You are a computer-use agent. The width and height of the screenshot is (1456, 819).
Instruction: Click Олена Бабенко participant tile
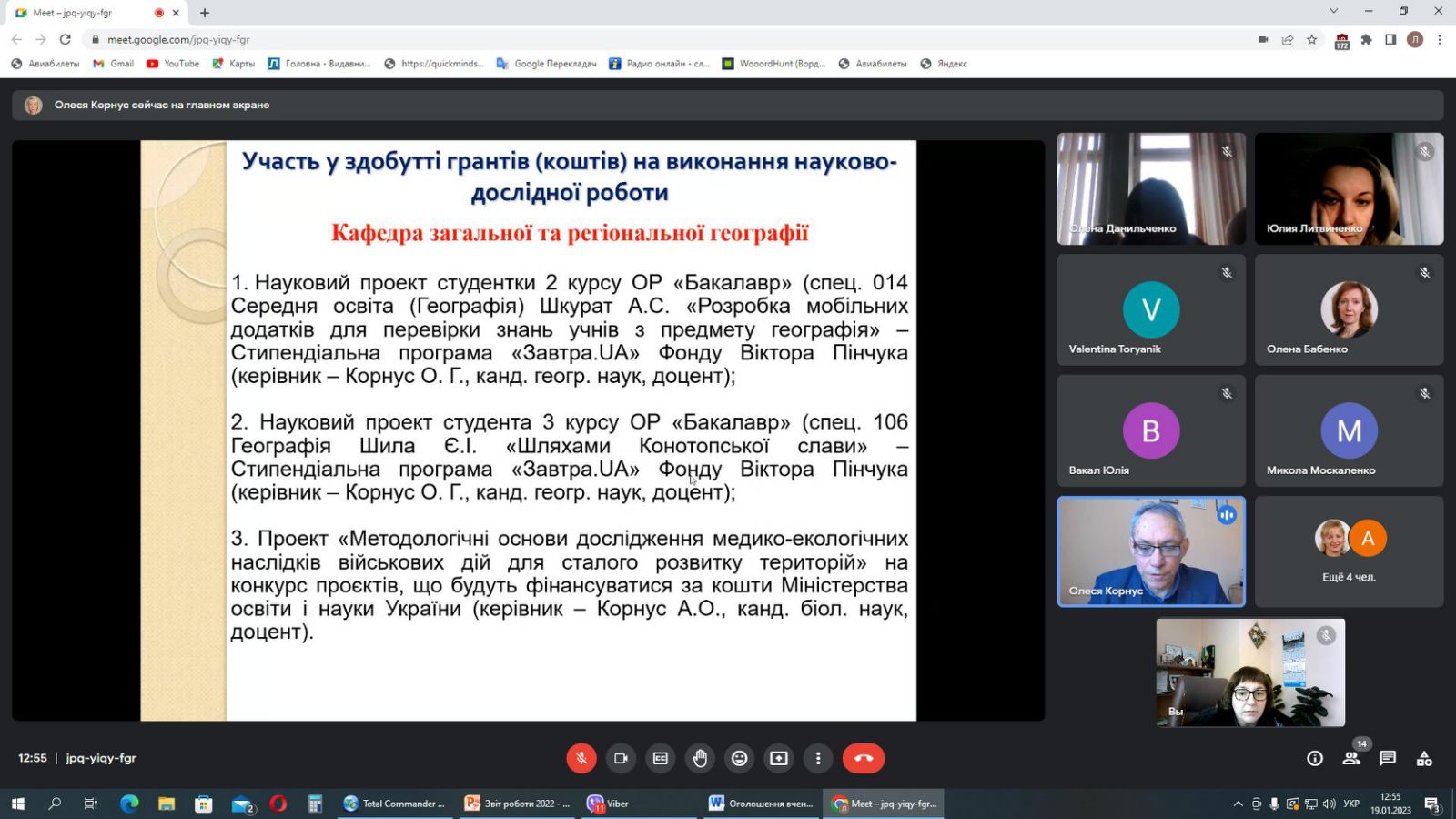click(x=1349, y=309)
